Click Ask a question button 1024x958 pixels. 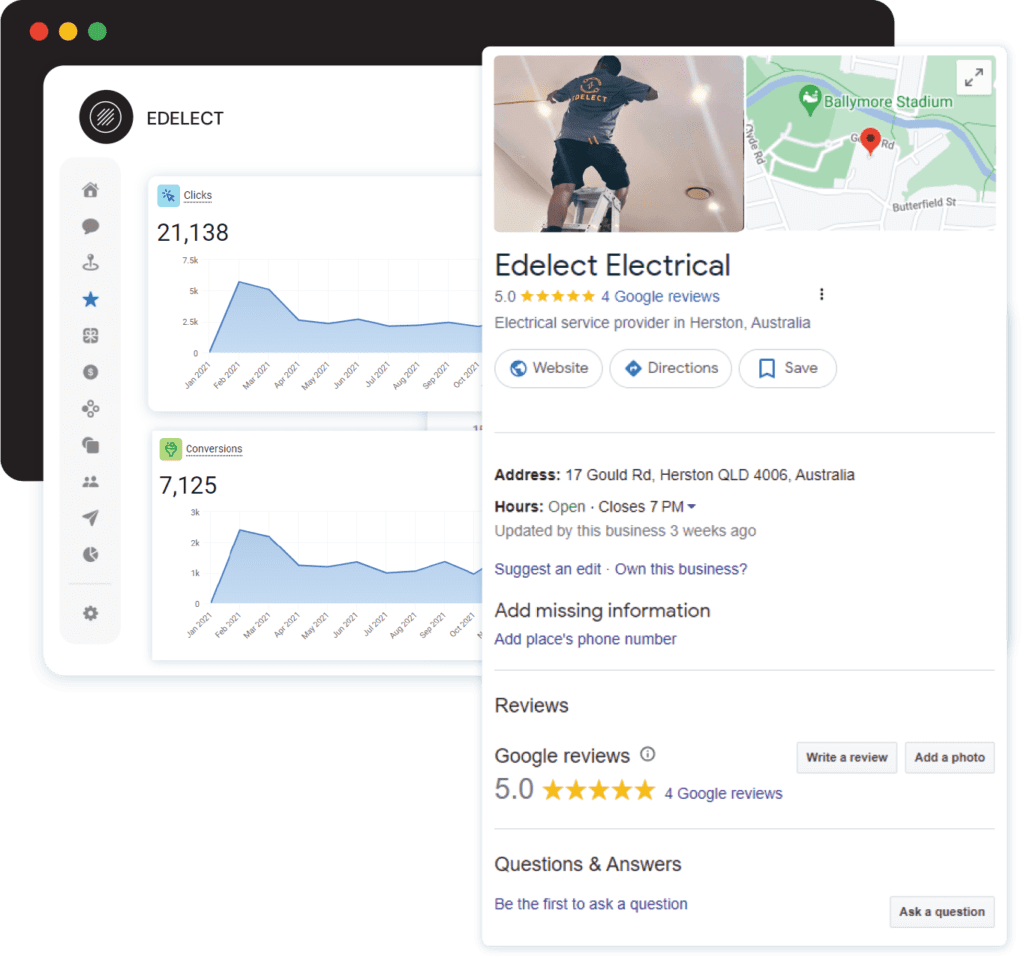tap(942, 912)
